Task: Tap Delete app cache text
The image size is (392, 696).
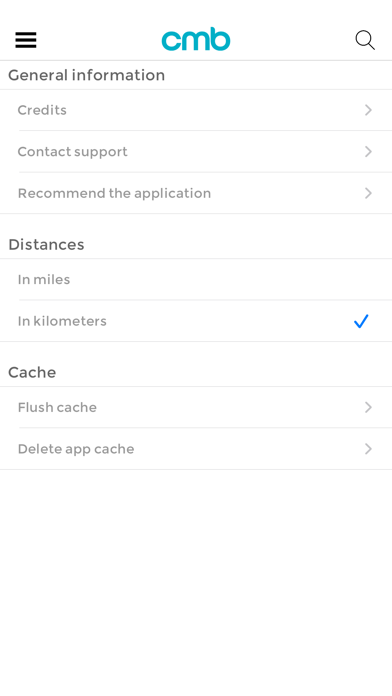Action: [x=76, y=449]
